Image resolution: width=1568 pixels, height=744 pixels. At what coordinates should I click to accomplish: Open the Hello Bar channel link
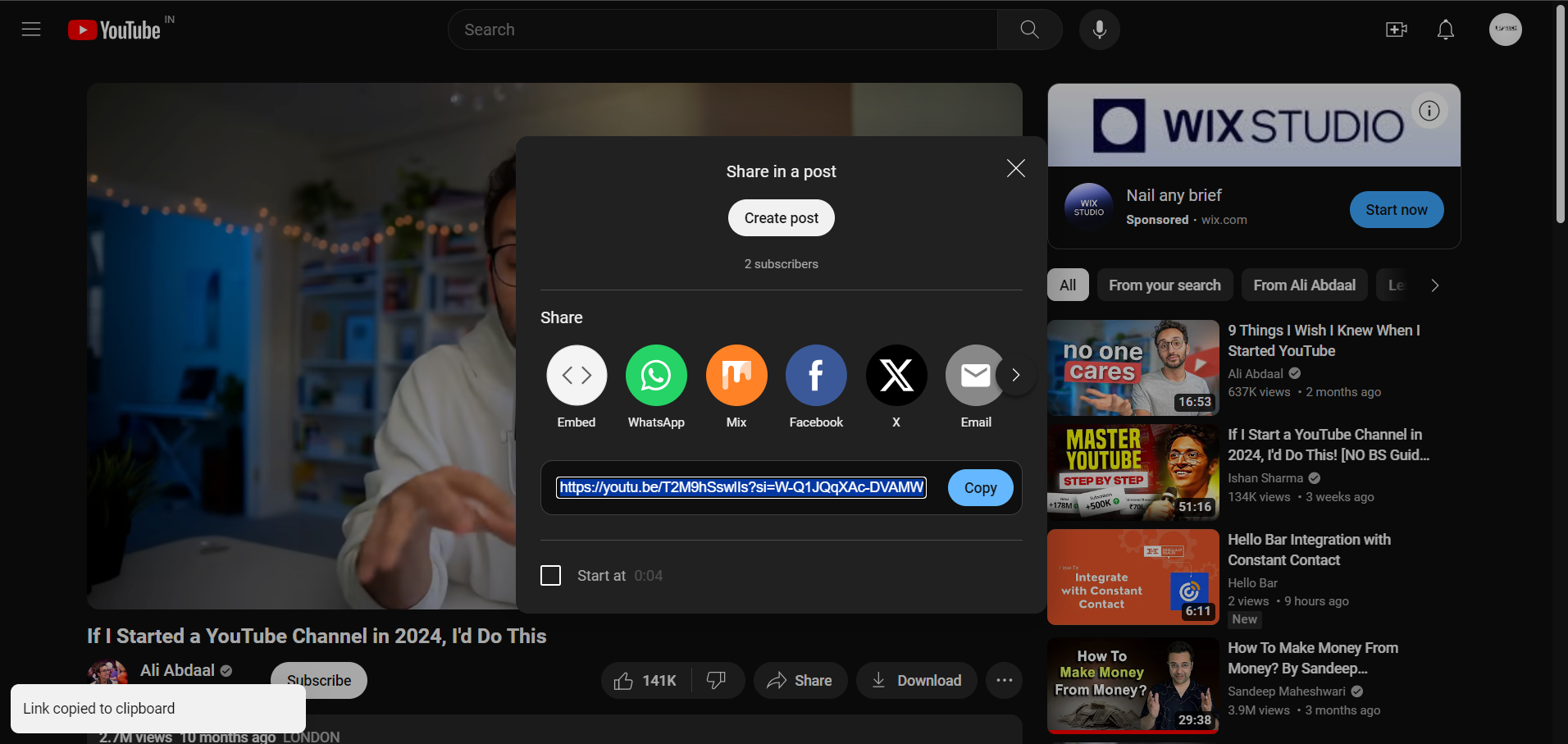pyautogui.click(x=1253, y=583)
